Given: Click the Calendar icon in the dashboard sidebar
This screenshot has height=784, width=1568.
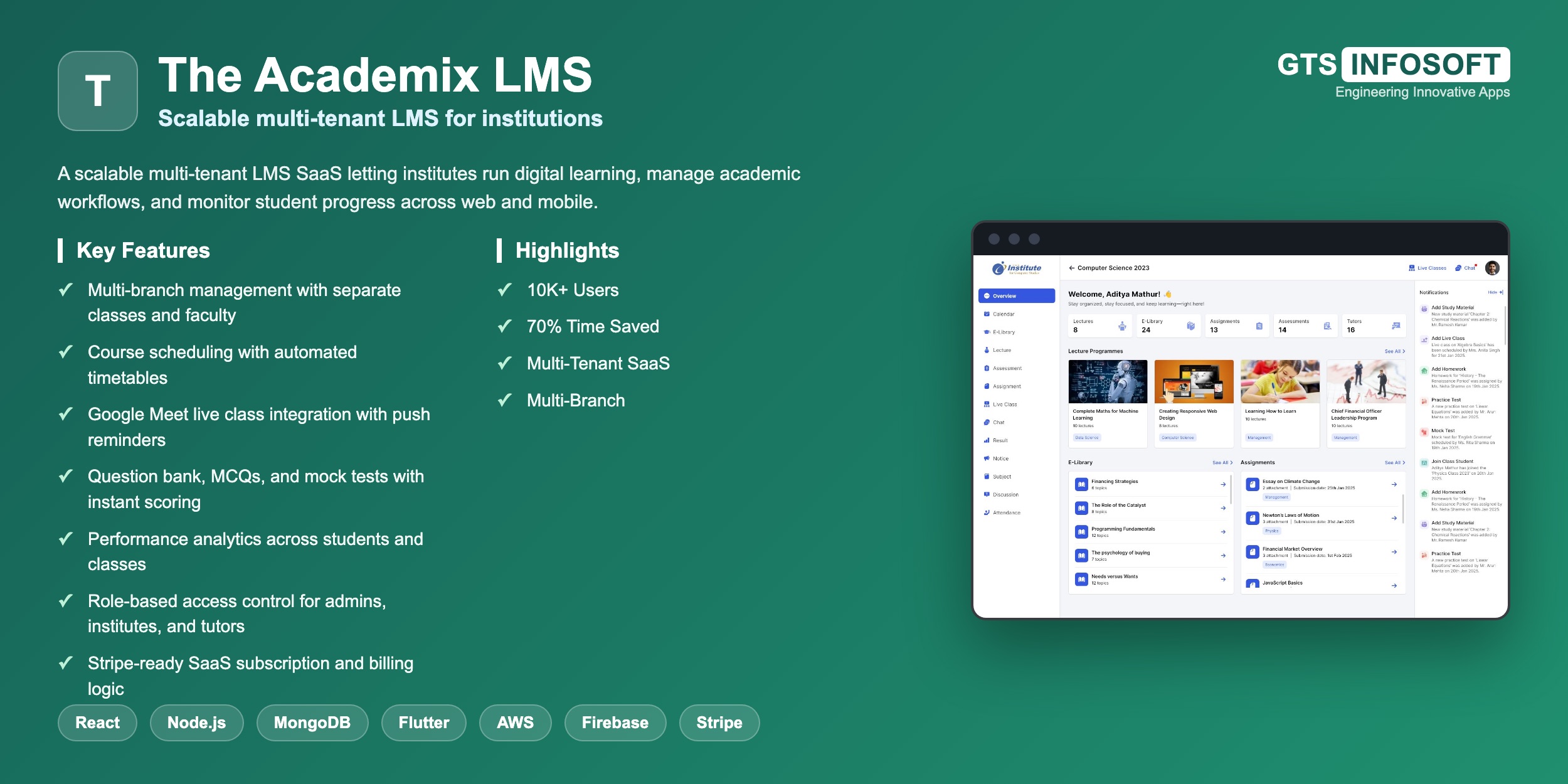Looking at the screenshot, I should coord(987,314).
